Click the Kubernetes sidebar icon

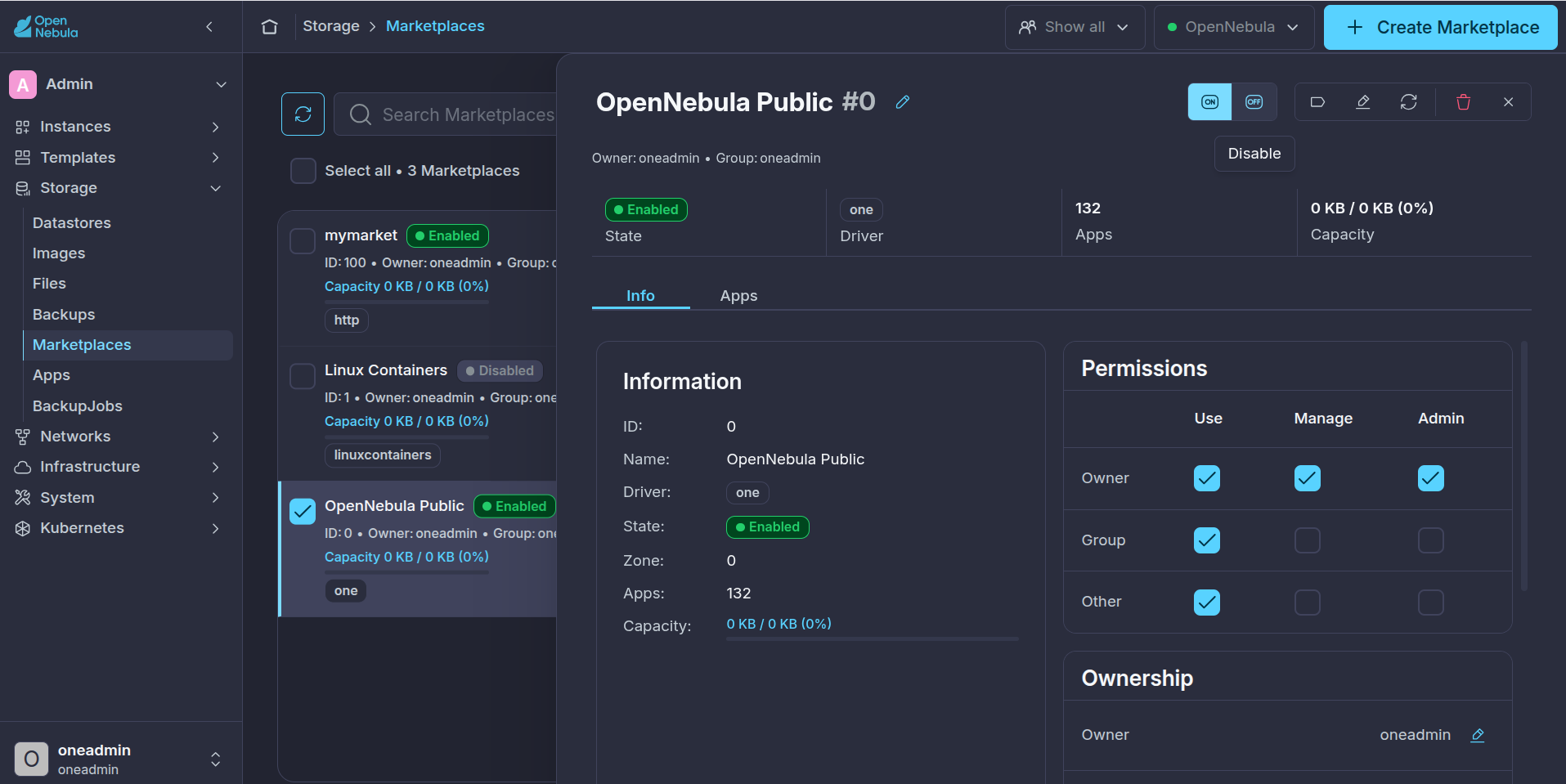pos(23,528)
